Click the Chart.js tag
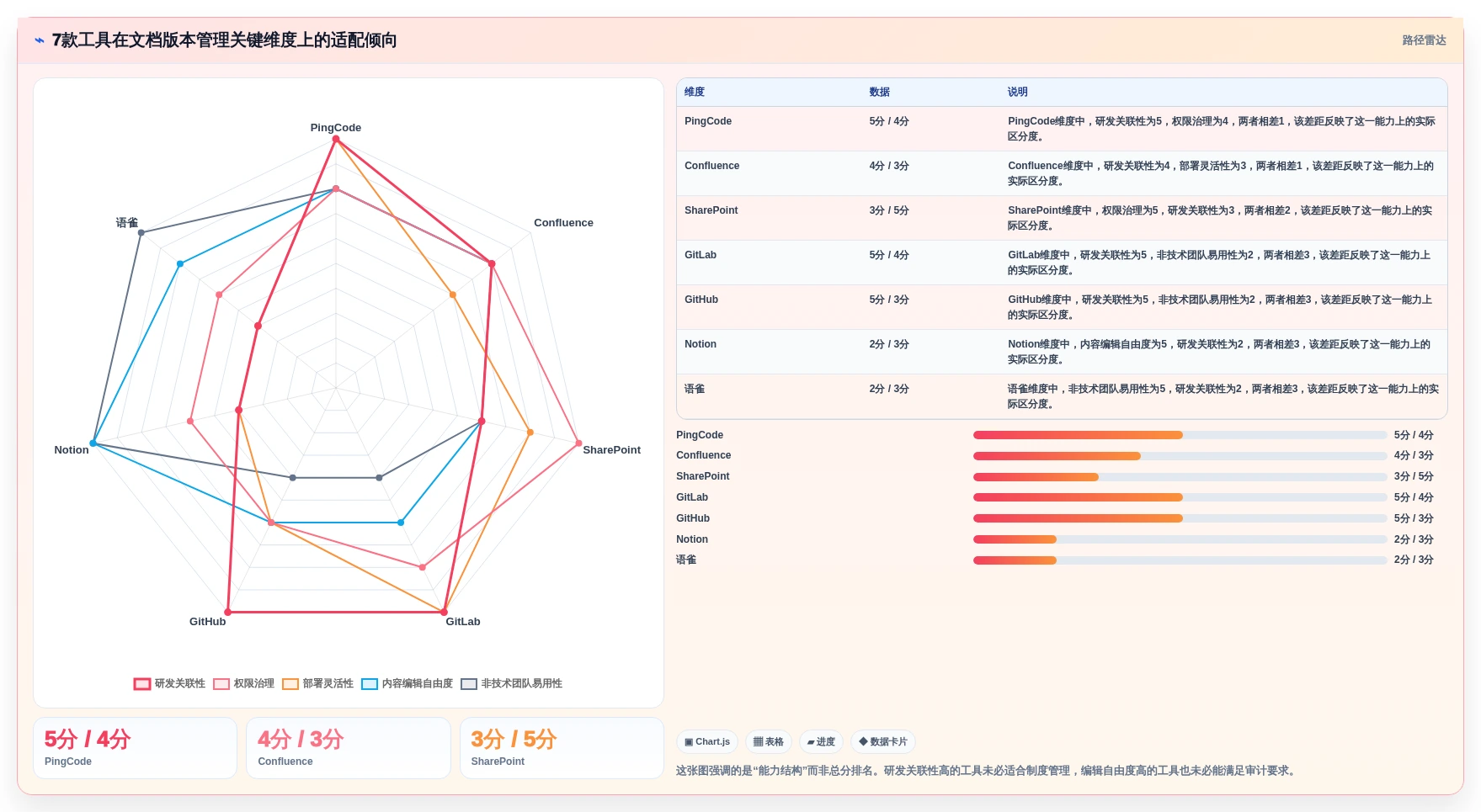Image resolution: width=1481 pixels, height=812 pixels. (707, 742)
